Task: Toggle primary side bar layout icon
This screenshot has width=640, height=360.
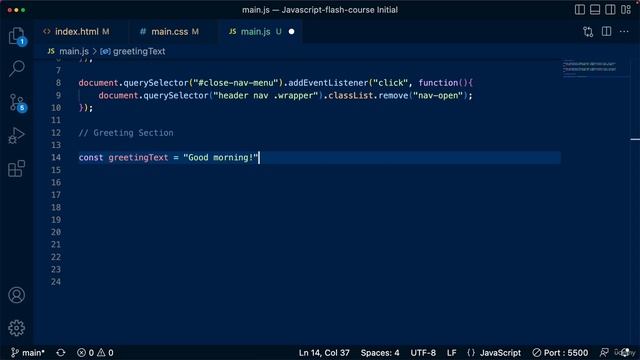Action: tap(580, 10)
